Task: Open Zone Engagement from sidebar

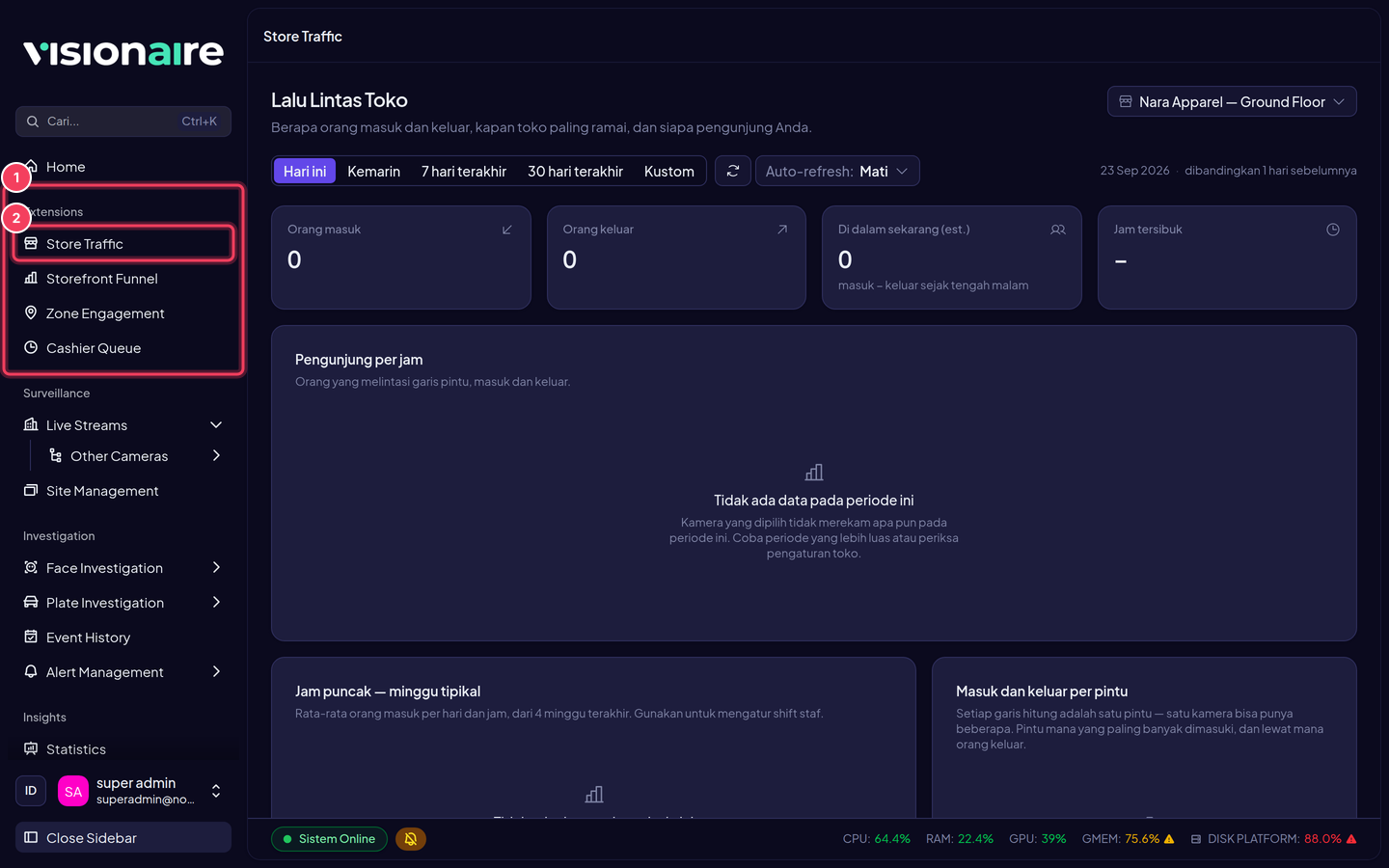Action: [123, 312]
